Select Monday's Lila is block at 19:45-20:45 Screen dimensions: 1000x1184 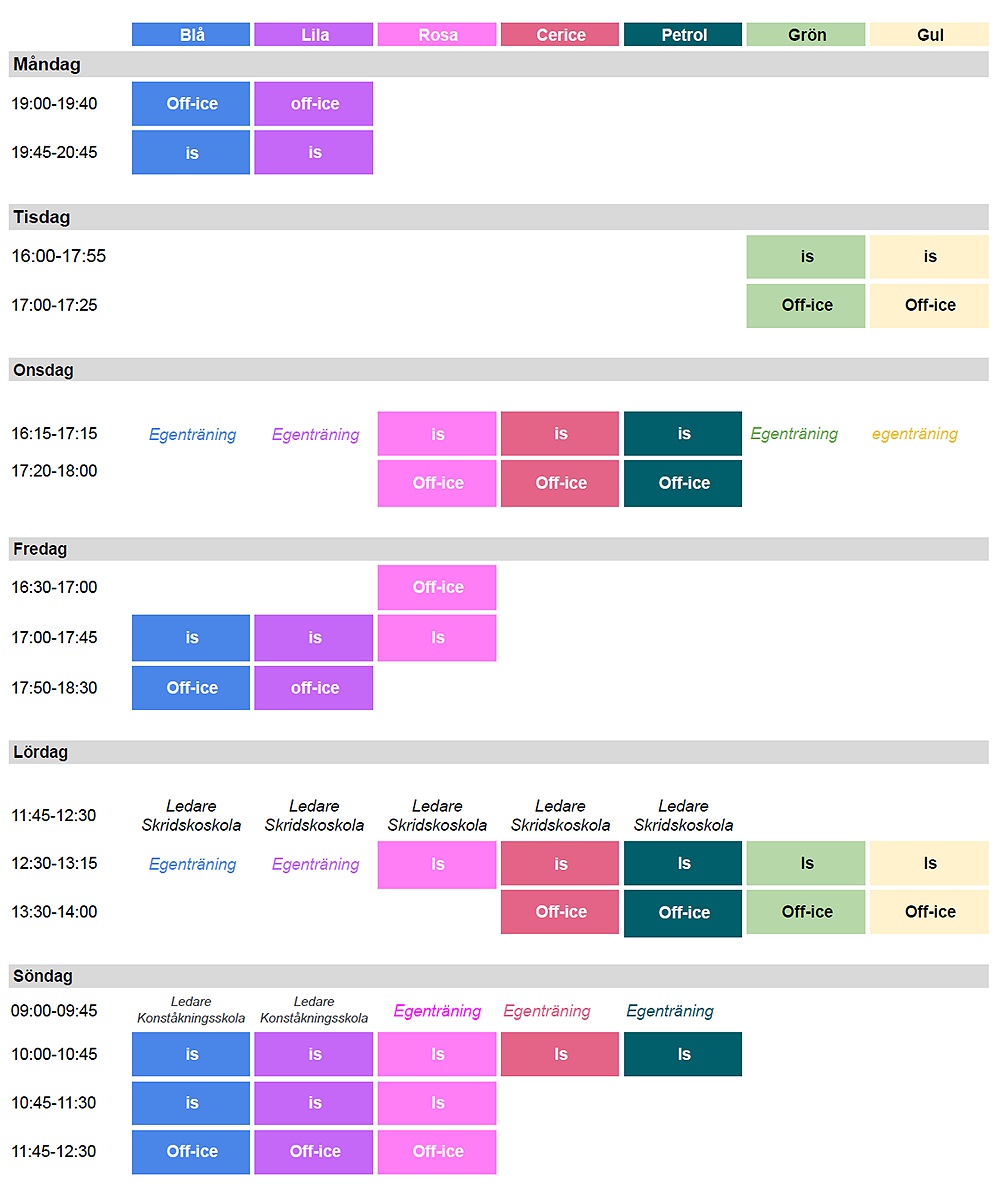[x=314, y=153]
